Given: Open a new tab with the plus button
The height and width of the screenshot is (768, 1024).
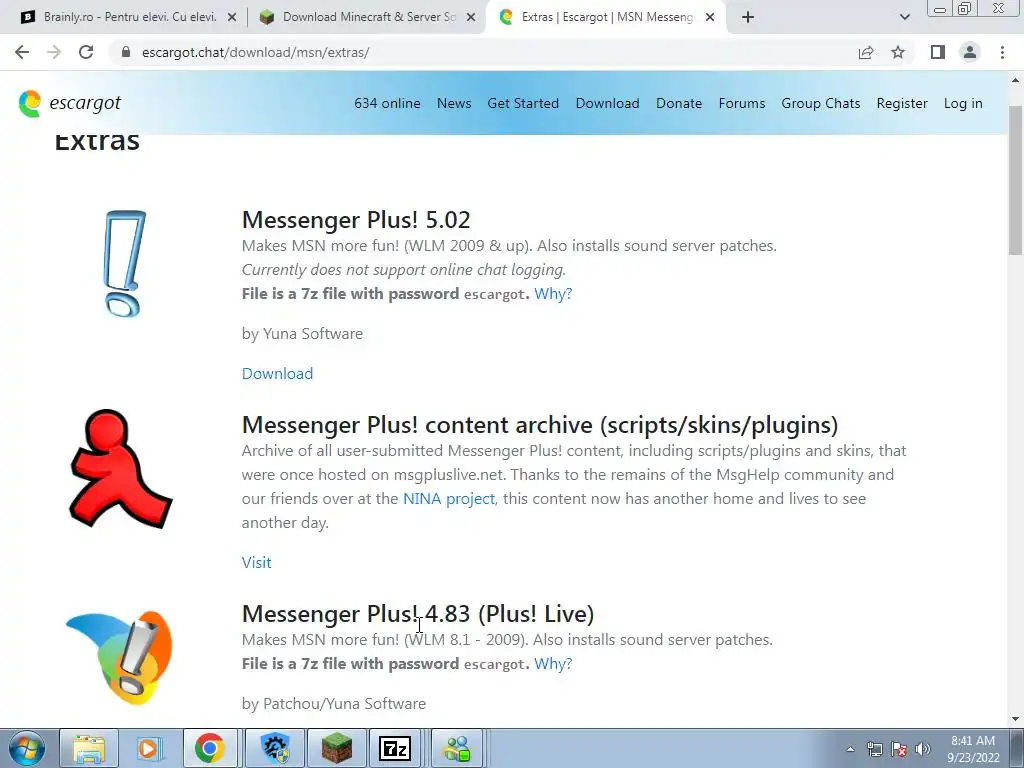Looking at the screenshot, I should (748, 17).
